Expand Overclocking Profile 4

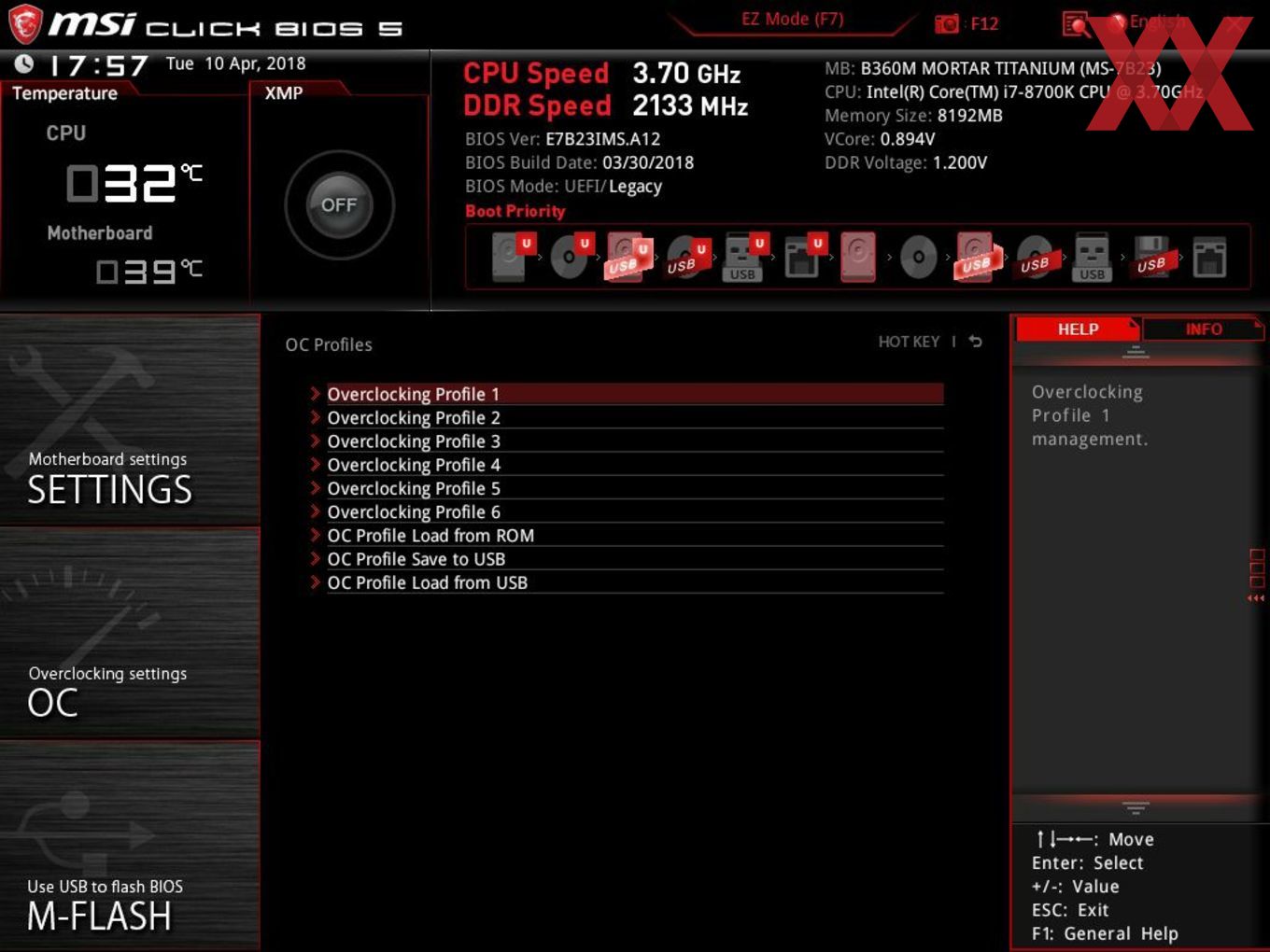tap(626, 464)
